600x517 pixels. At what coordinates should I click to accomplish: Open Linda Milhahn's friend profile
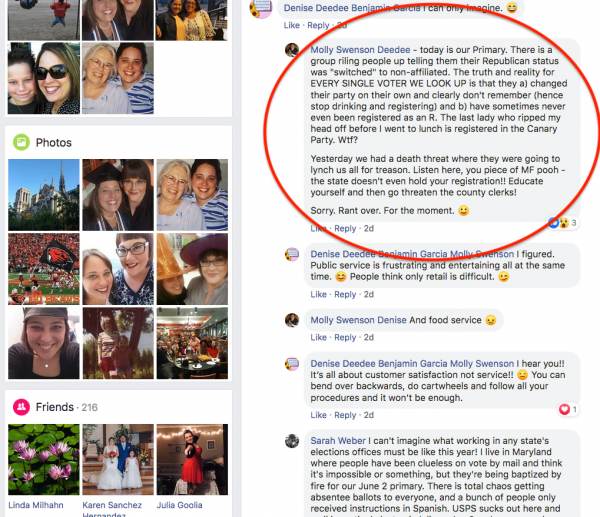point(36,505)
